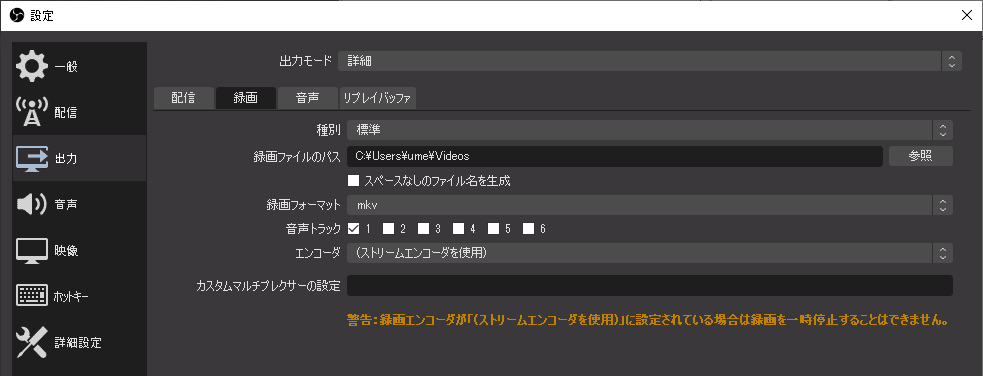The width and height of the screenshot is (983, 376).
Task: Enable audio track 5 checkbox
Action: 493,228
